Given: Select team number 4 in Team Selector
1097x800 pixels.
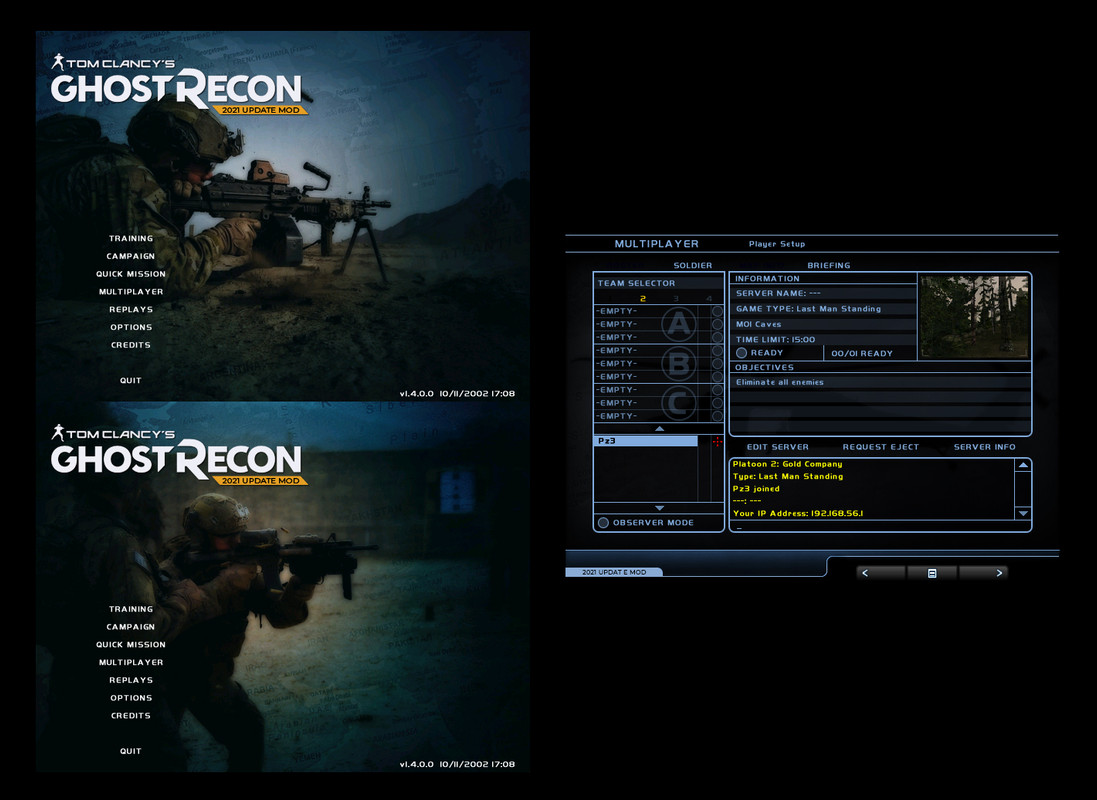Looking at the screenshot, I should coord(709,299).
